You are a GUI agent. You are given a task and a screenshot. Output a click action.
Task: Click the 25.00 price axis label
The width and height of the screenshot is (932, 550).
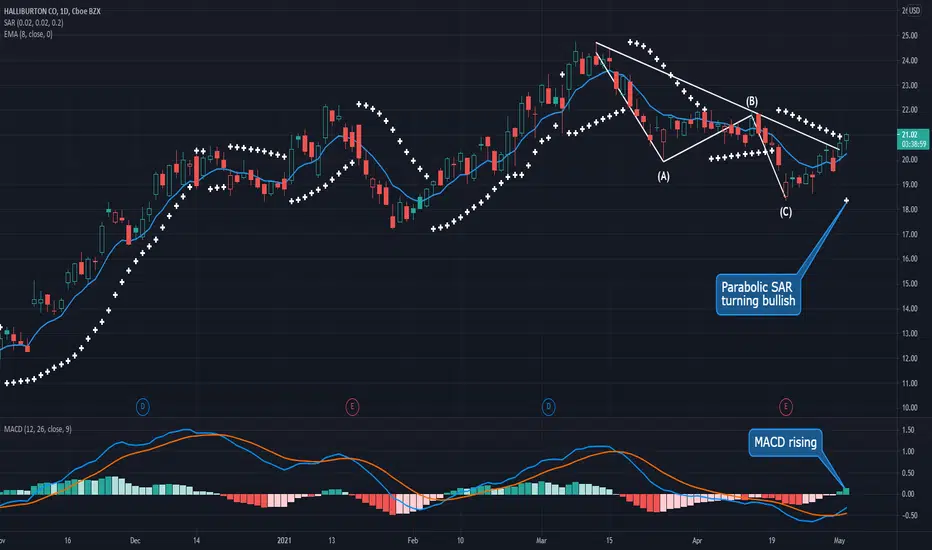[x=909, y=36]
